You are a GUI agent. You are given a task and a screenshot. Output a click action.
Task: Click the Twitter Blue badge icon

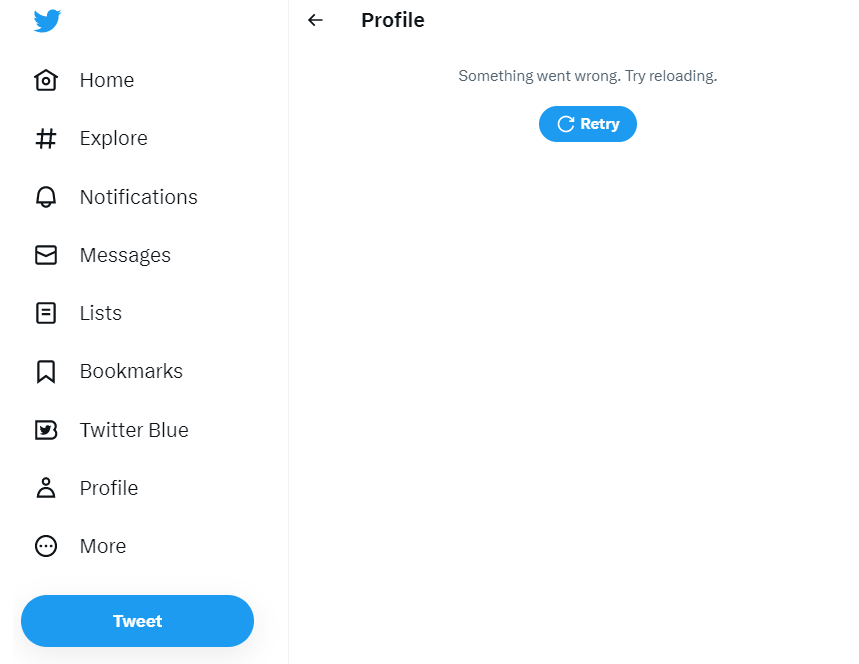[x=46, y=430]
